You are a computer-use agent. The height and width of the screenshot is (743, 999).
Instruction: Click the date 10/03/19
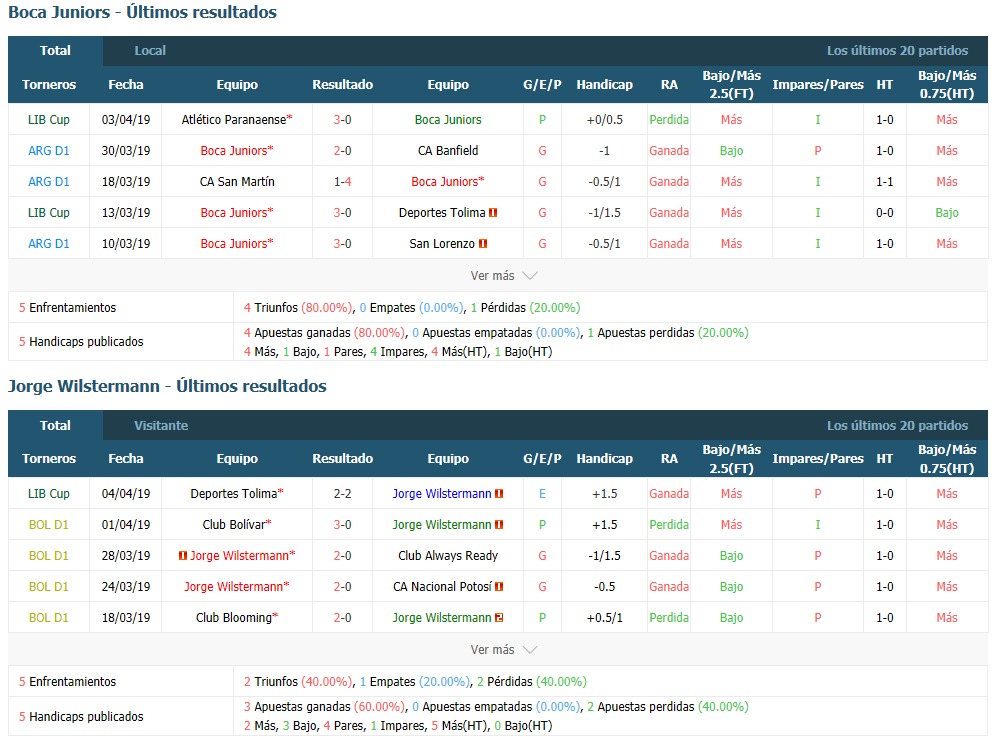point(126,243)
